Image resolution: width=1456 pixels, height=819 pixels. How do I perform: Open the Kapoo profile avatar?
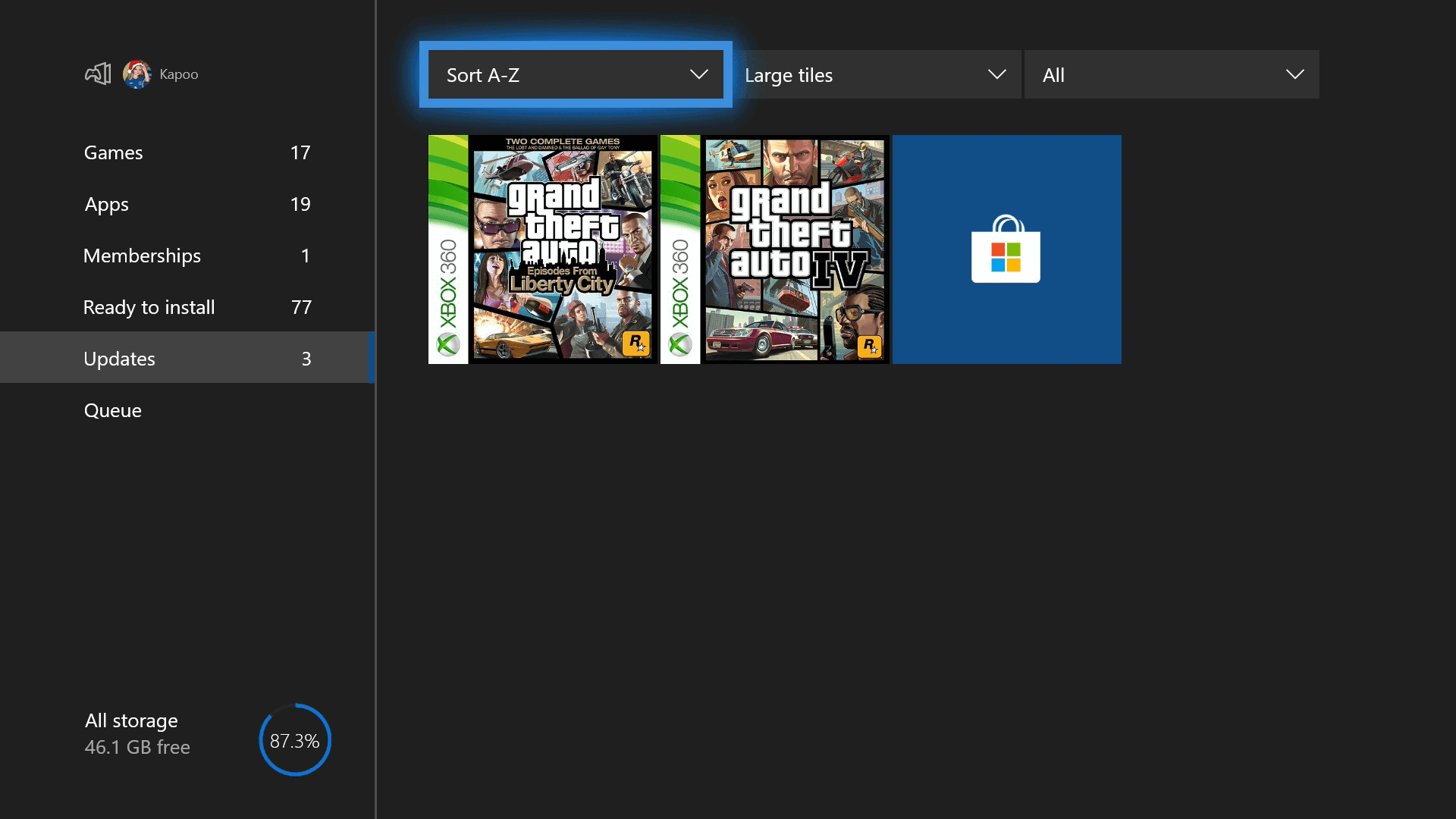pyautogui.click(x=136, y=74)
